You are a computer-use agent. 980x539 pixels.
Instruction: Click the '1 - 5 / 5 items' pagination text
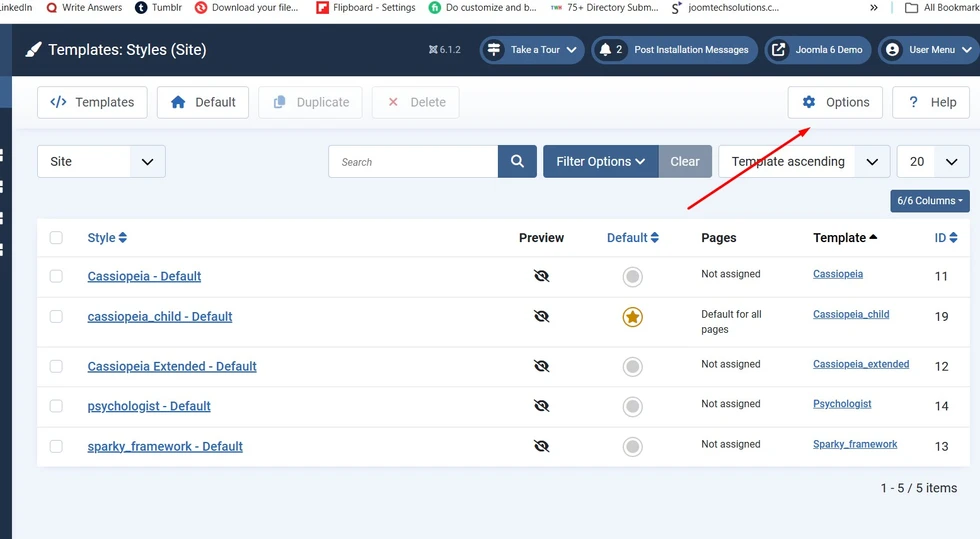tap(919, 488)
